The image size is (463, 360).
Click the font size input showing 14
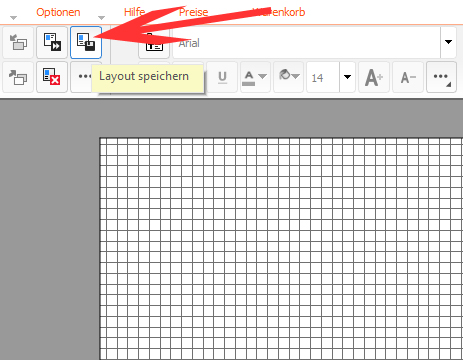[x=323, y=77]
